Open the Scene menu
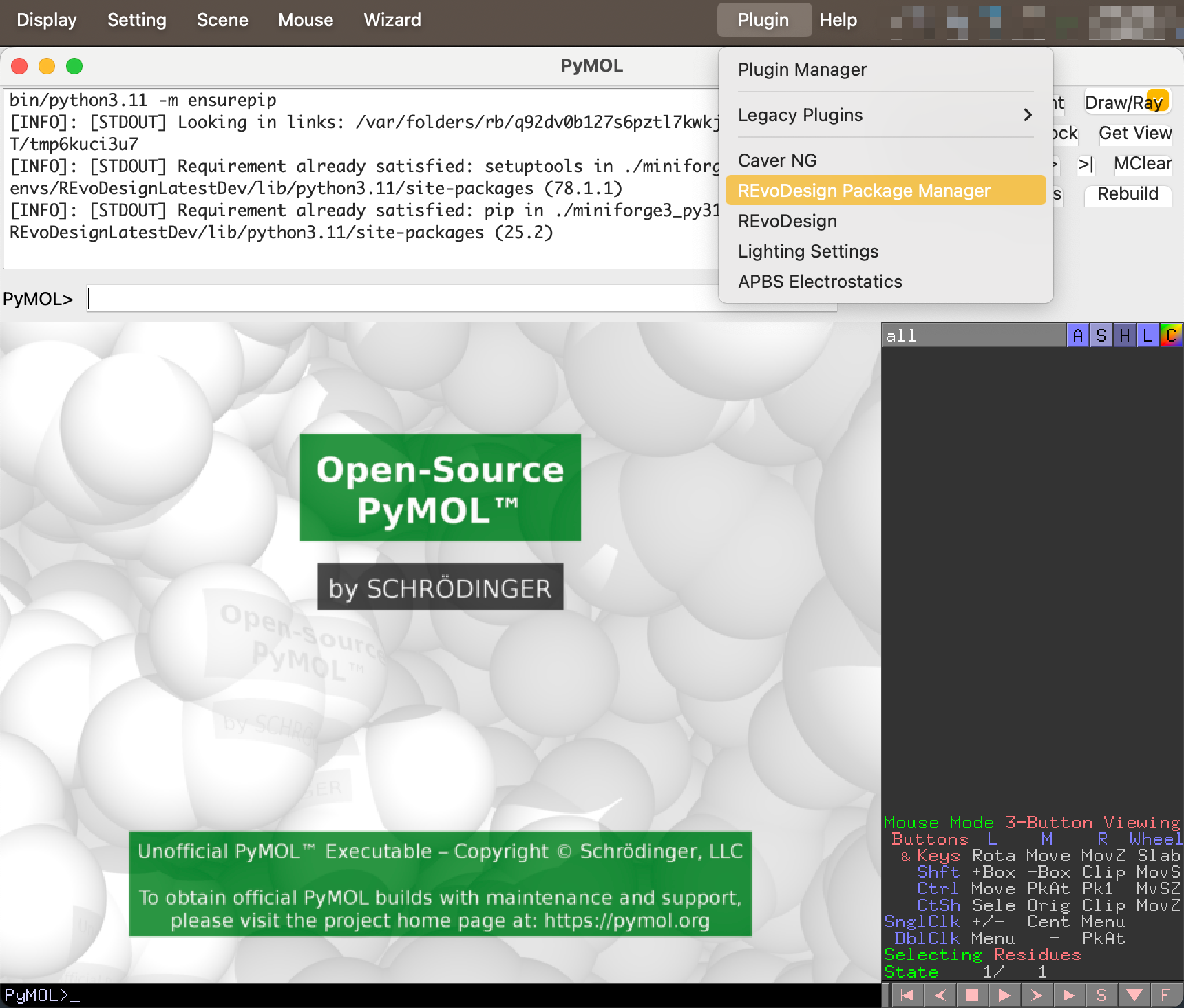The image size is (1184, 1008). 222,20
